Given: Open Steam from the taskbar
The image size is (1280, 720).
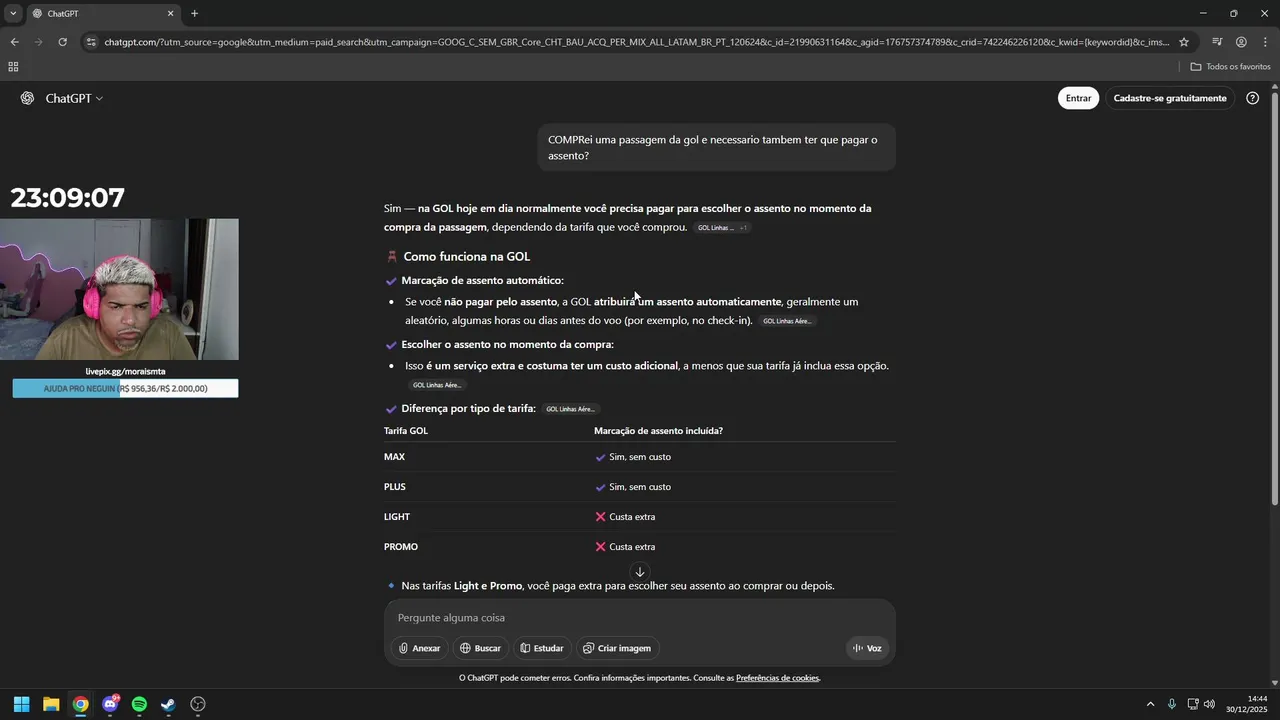Looking at the screenshot, I should 168,704.
